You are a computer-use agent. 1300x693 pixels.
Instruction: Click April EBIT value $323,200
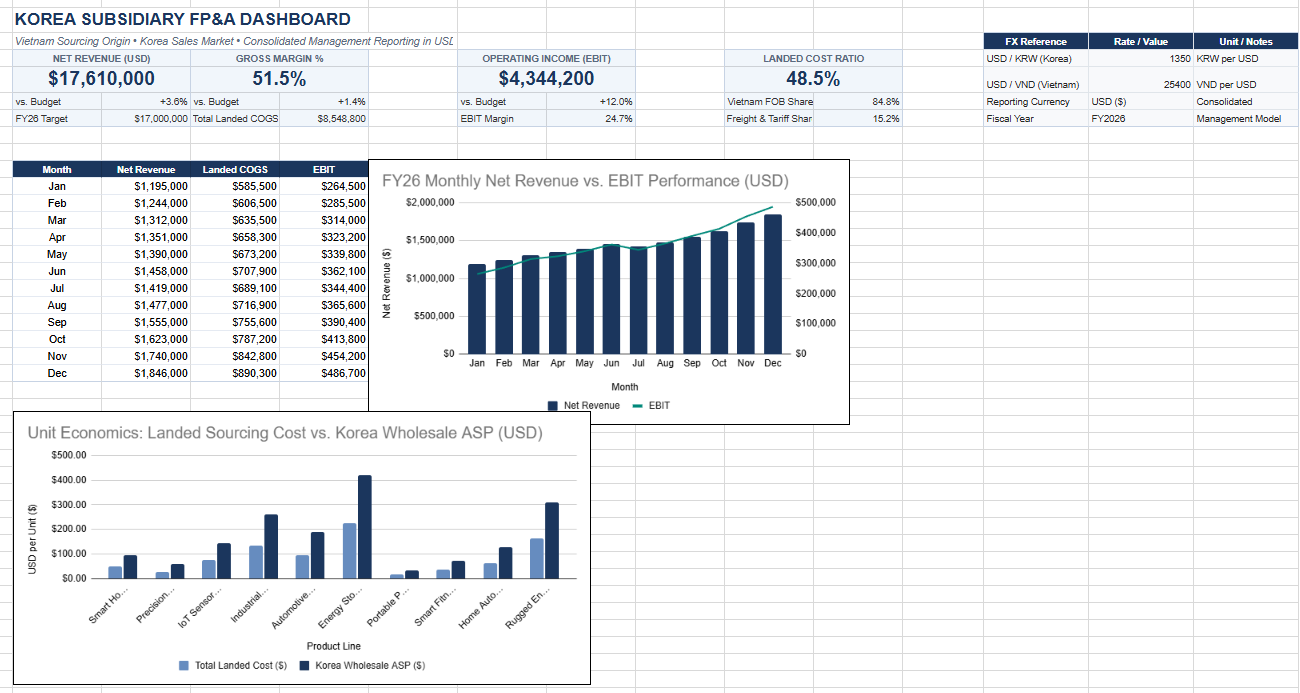tap(323, 237)
